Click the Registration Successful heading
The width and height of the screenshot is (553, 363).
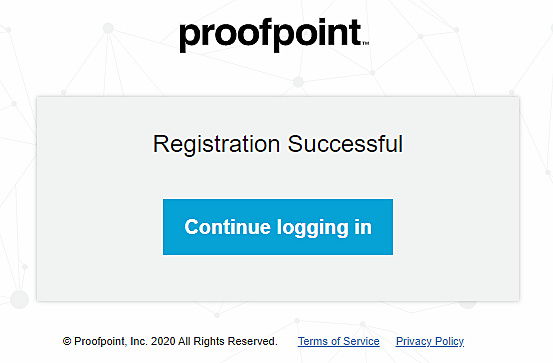(x=278, y=144)
